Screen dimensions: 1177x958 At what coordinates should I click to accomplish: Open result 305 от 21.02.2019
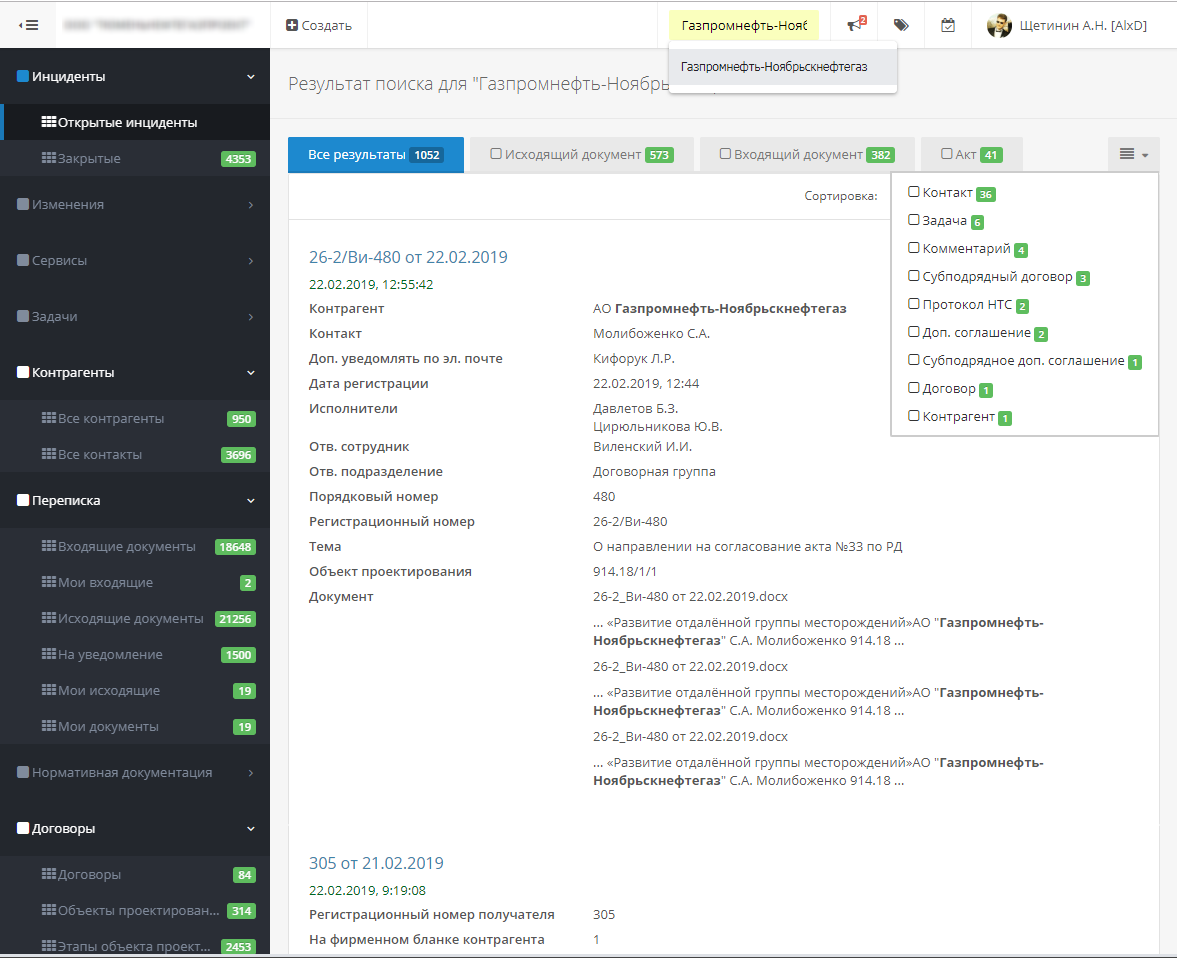point(376,863)
